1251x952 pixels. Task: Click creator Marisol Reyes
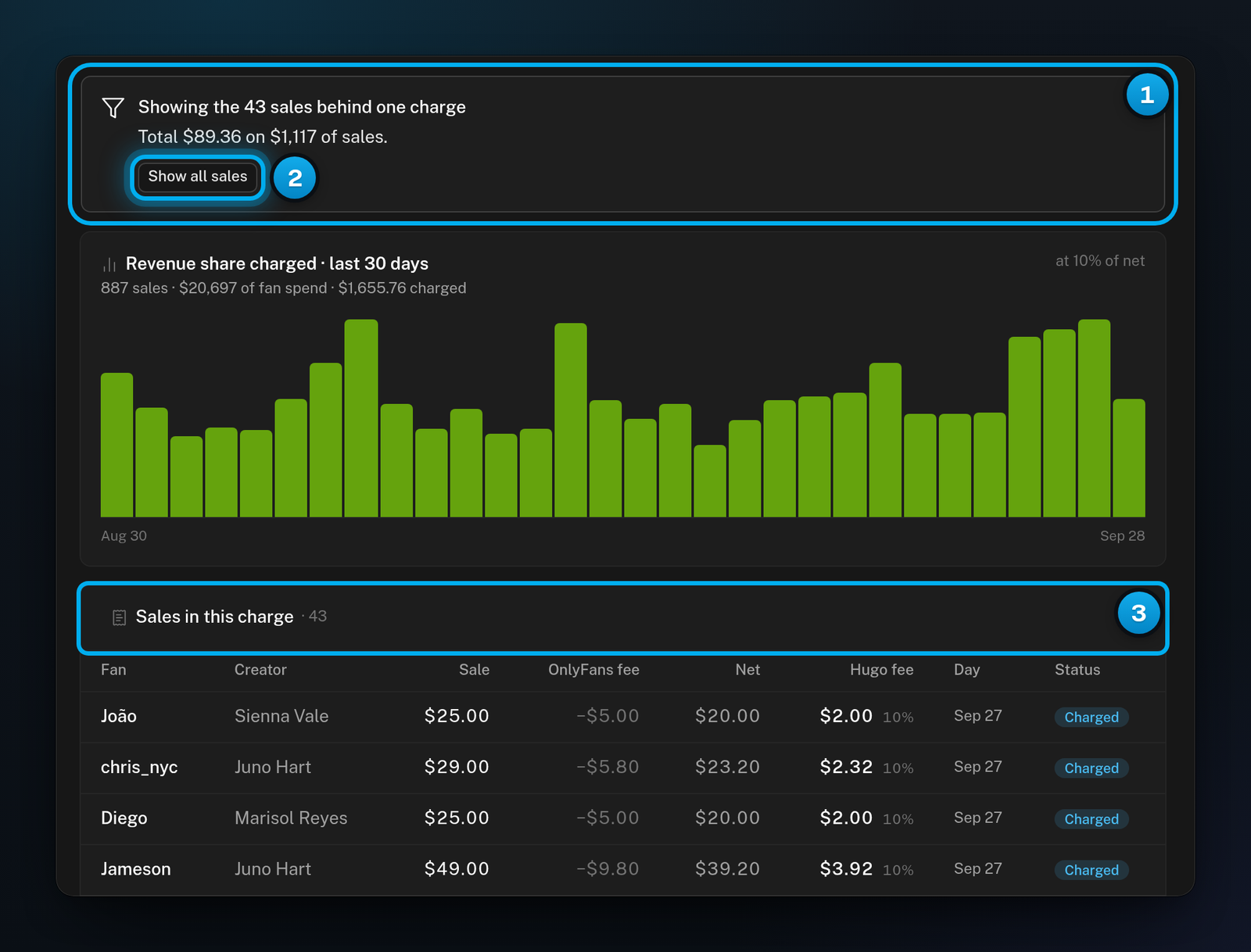291,818
